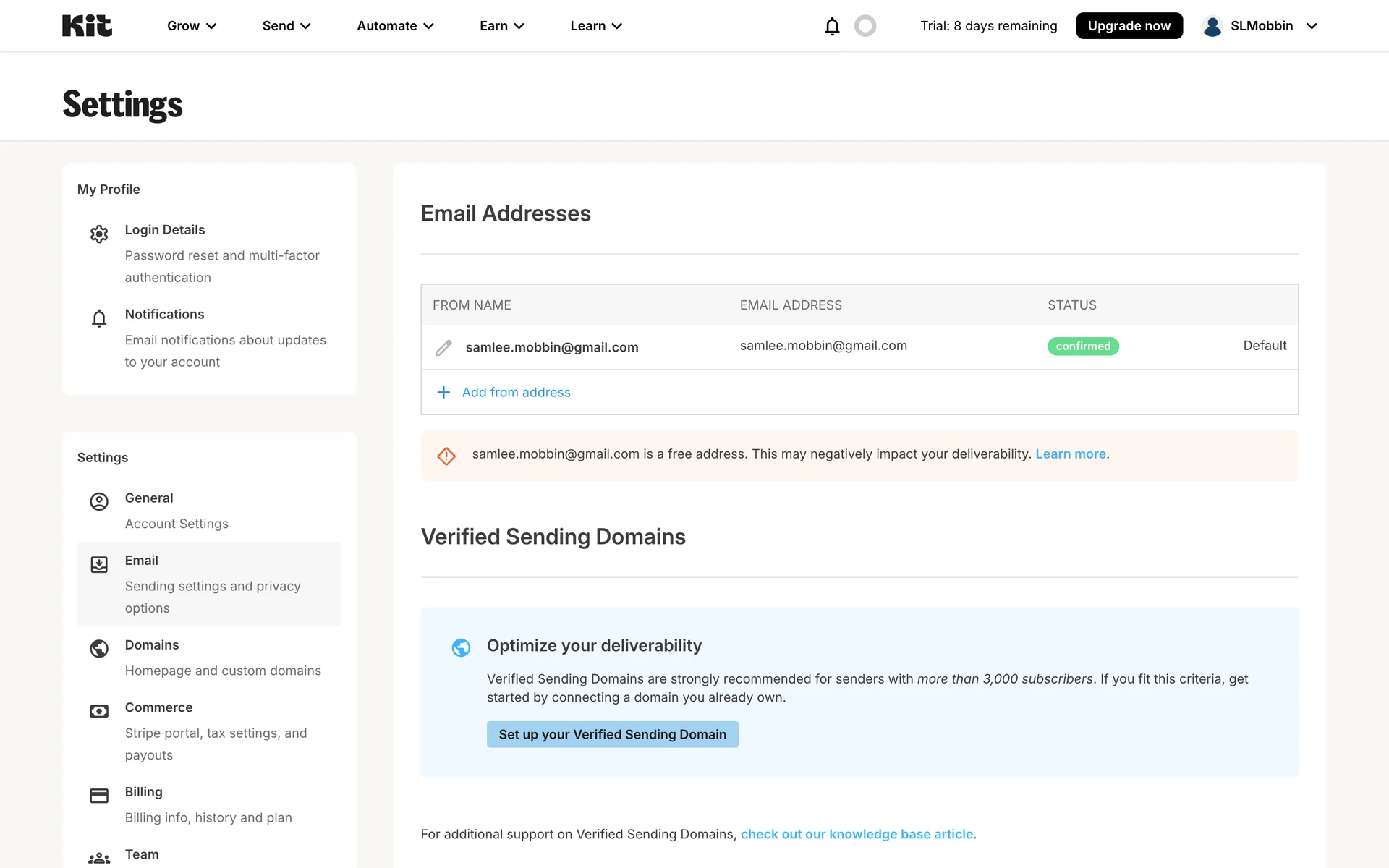
Task: Open the Earn navigation menu
Action: pos(501,26)
